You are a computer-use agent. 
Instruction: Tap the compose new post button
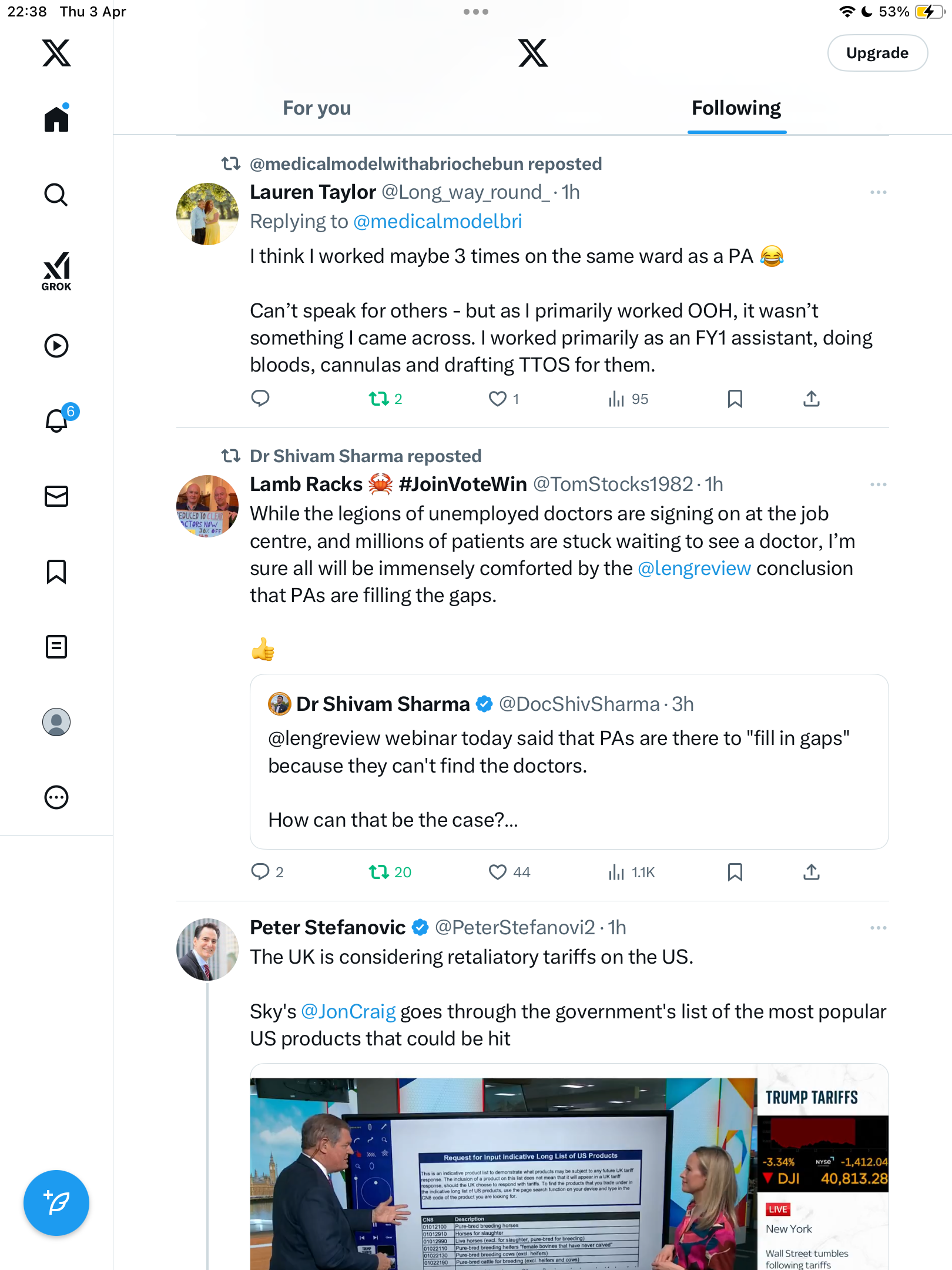pos(56,1203)
